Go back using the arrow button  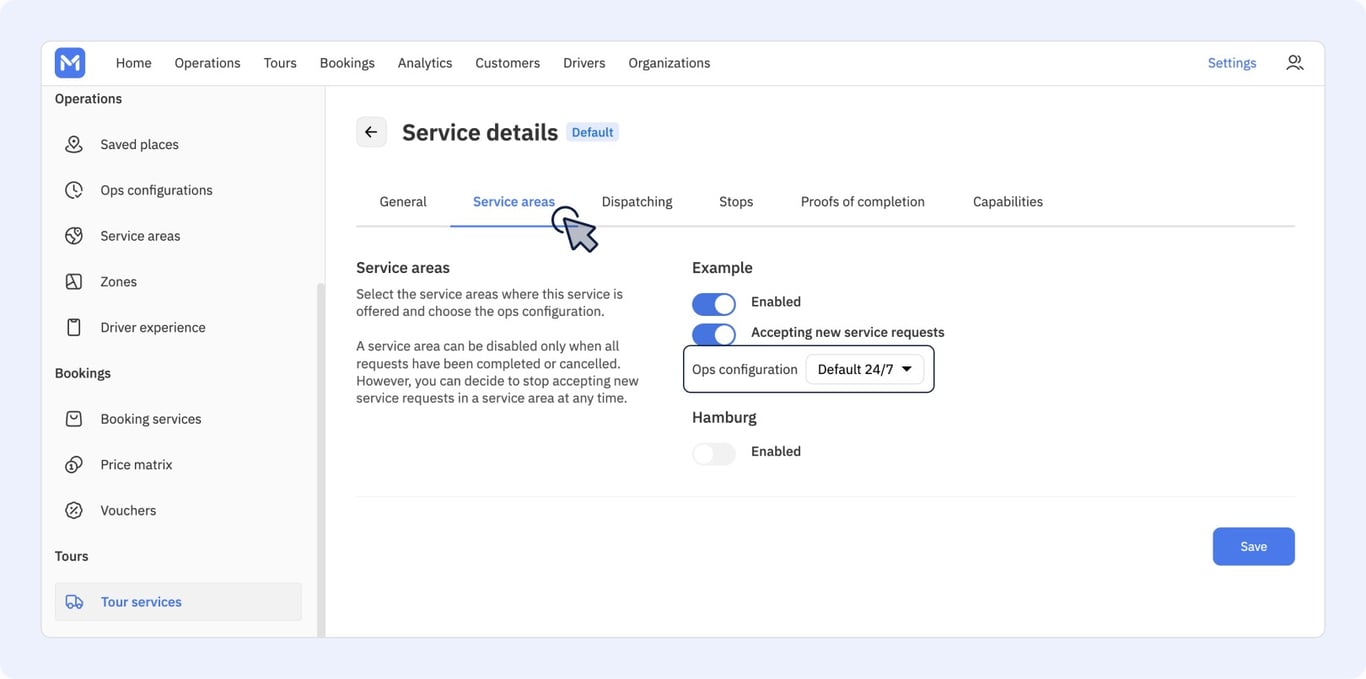tap(371, 132)
